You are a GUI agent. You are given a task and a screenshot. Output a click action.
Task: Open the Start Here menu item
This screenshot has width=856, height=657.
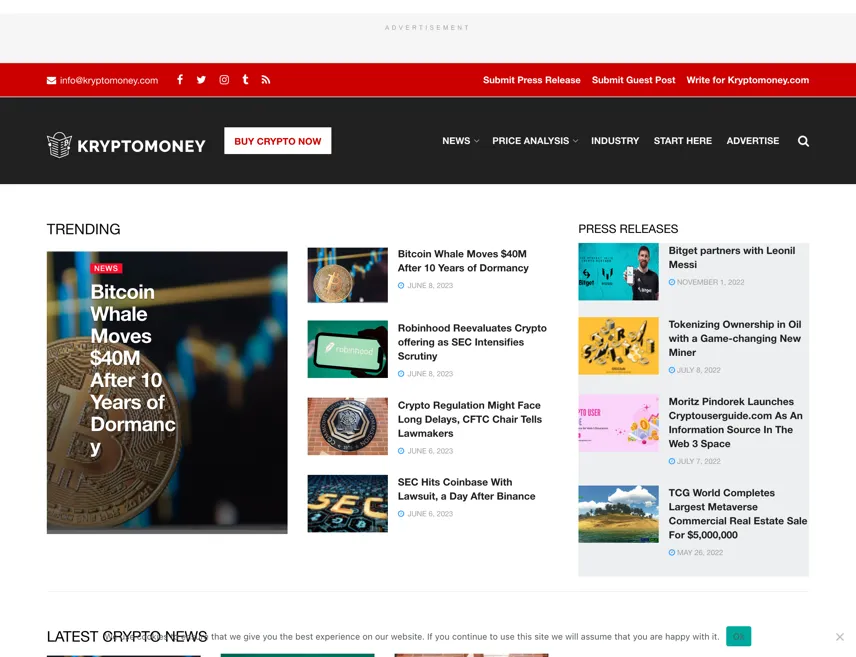[x=682, y=141]
